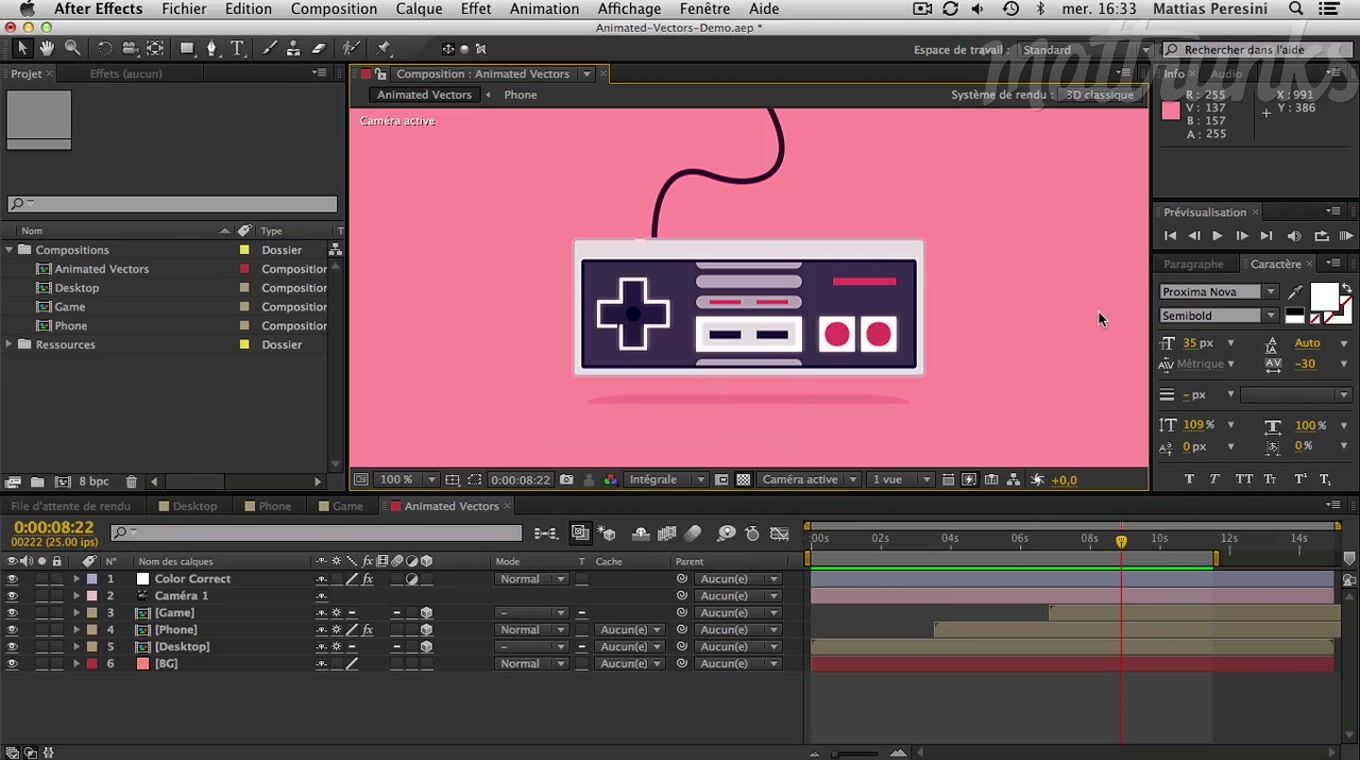1360x760 pixels.
Task: Click the Phone breadcrumb in the composition navigator
Action: pos(520,95)
